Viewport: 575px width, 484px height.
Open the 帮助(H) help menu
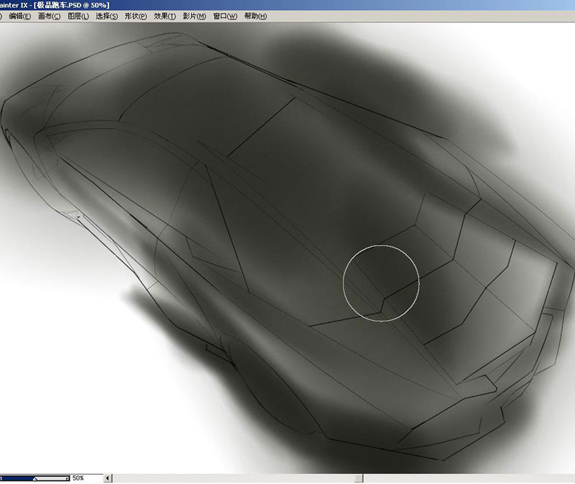255,16
